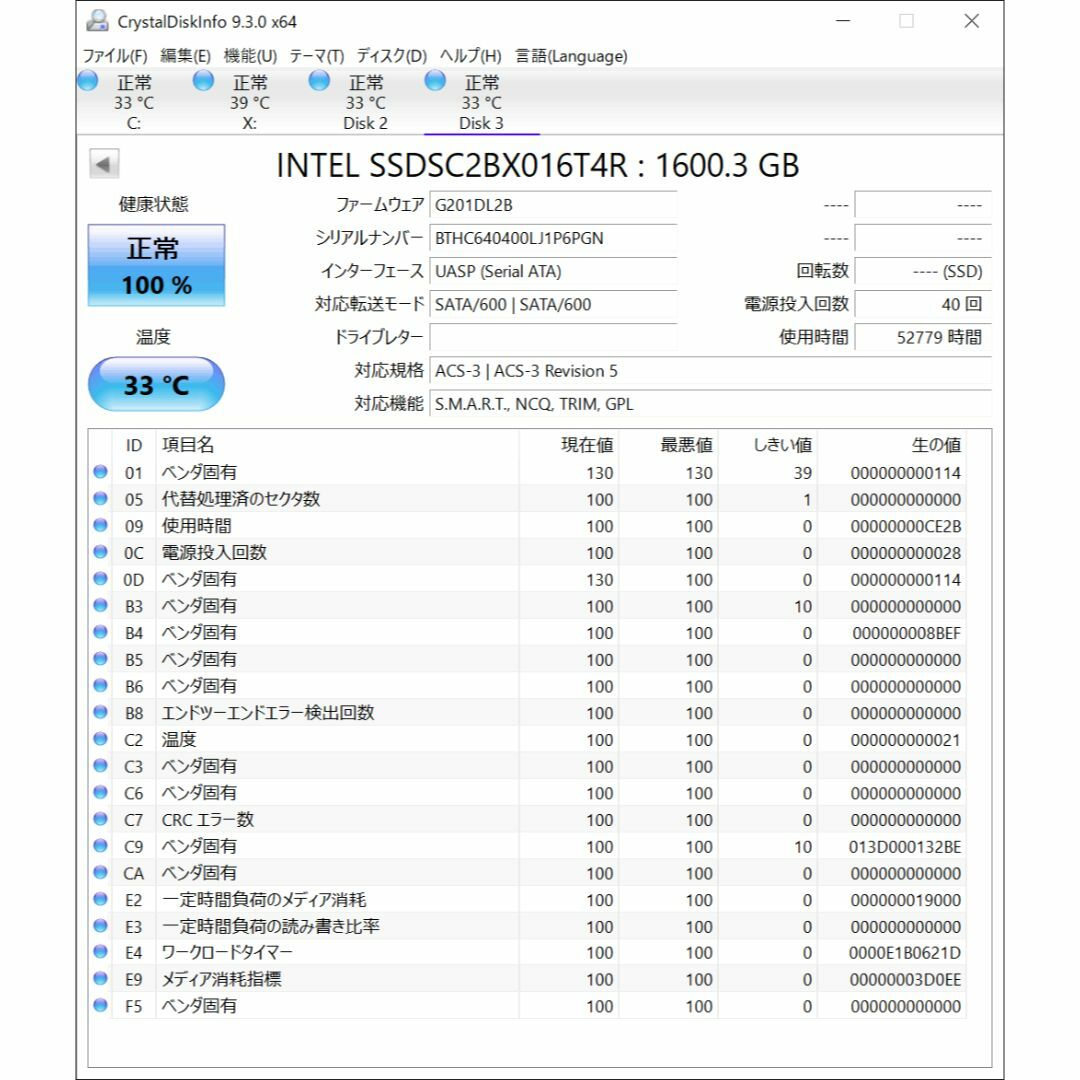Click the disk title INTEL SSDSC2BX016T4R
This screenshot has height=1080, width=1080.
point(452,165)
